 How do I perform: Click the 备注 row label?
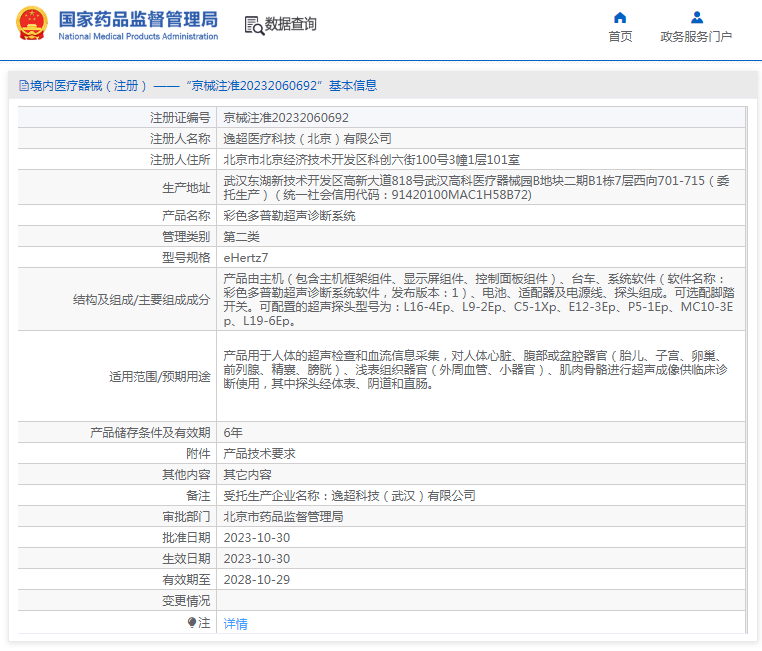(x=198, y=496)
